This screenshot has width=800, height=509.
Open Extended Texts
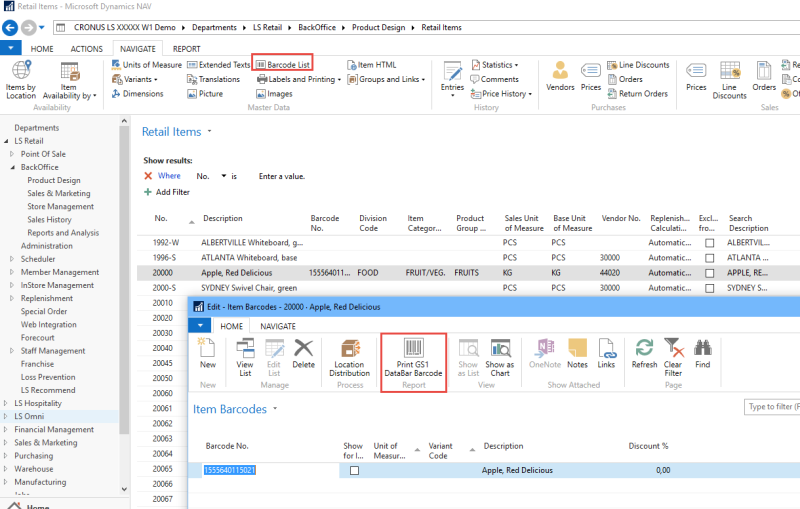click(x=219, y=65)
